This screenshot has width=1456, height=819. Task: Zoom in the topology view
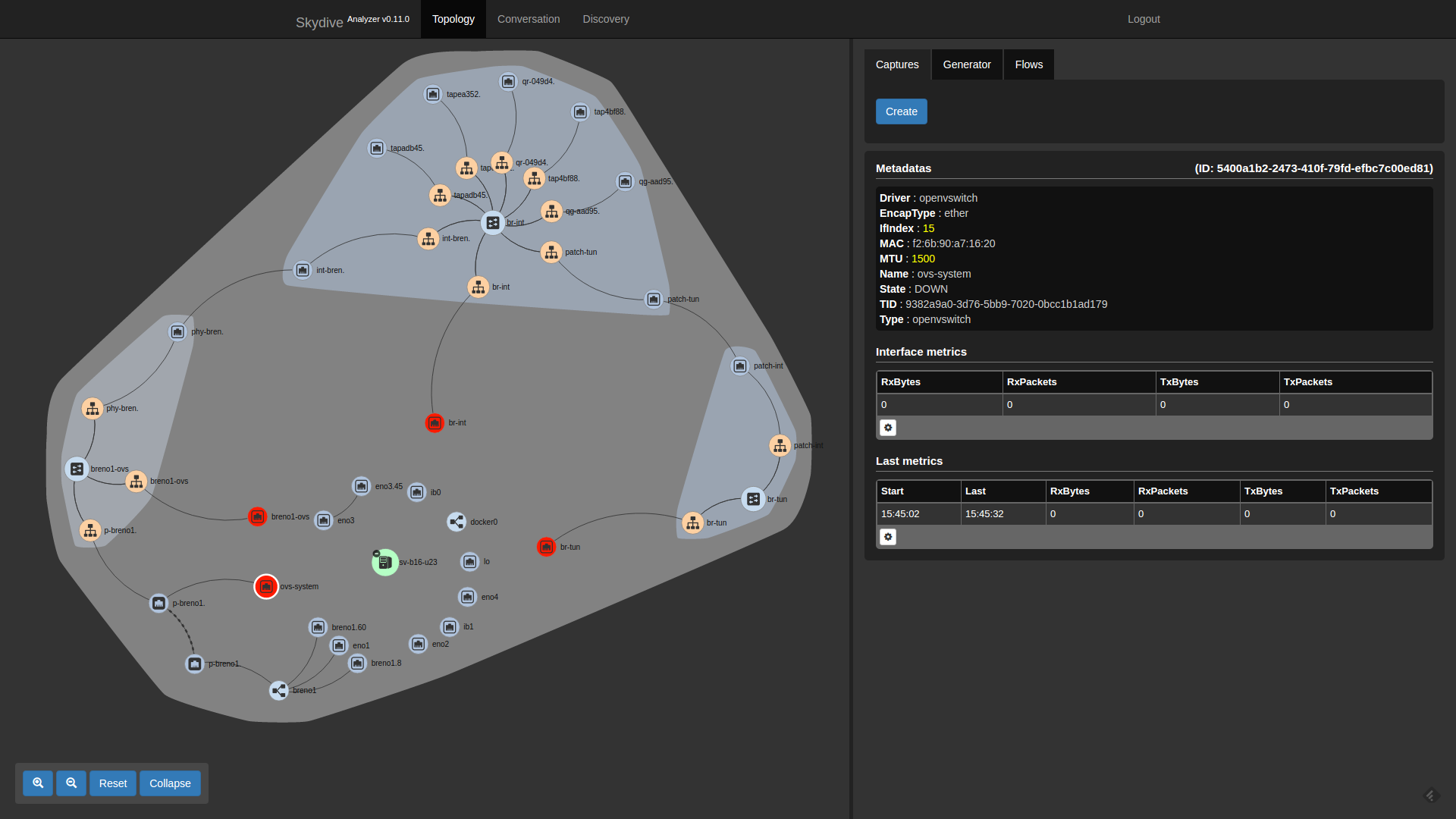click(x=38, y=783)
